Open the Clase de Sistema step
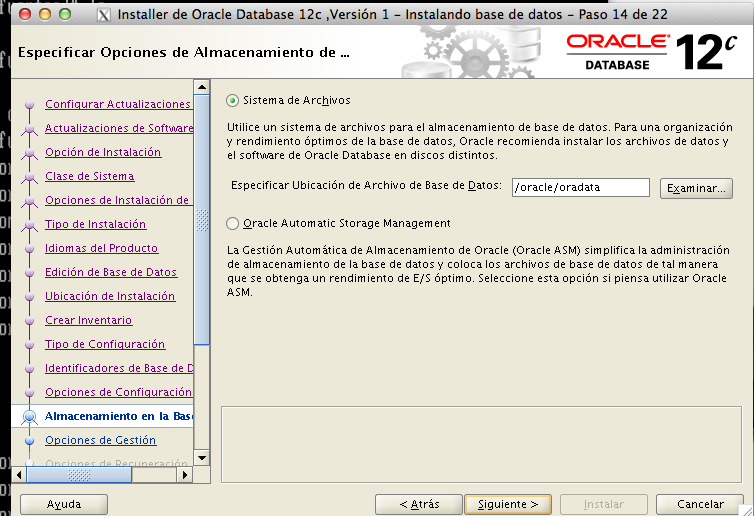 coord(89,176)
